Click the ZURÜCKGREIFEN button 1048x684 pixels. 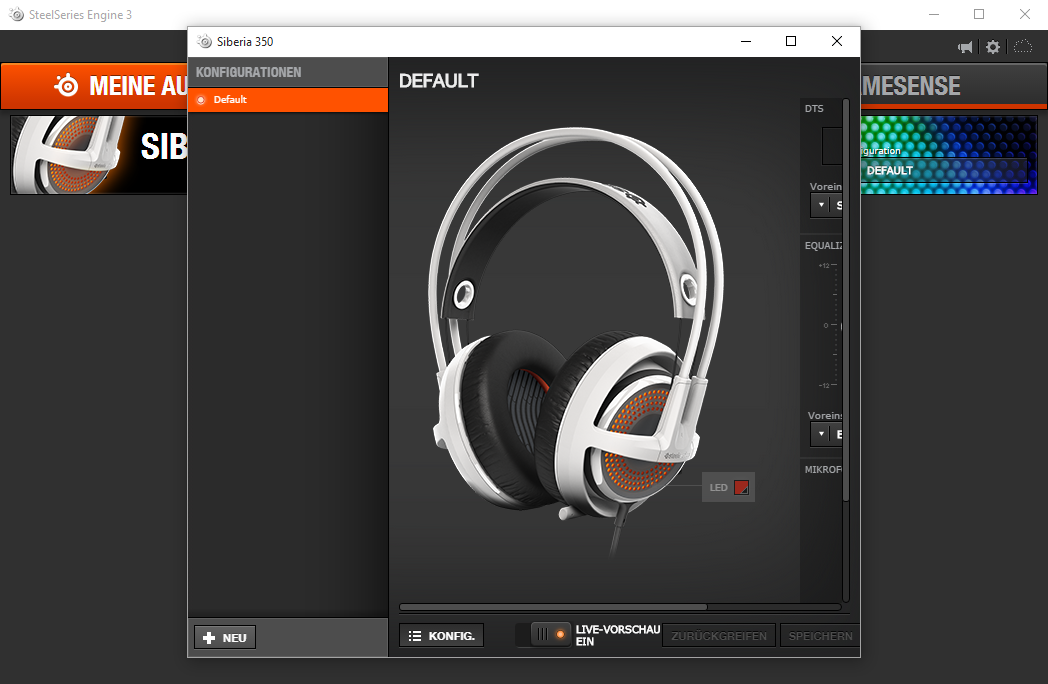(718, 636)
